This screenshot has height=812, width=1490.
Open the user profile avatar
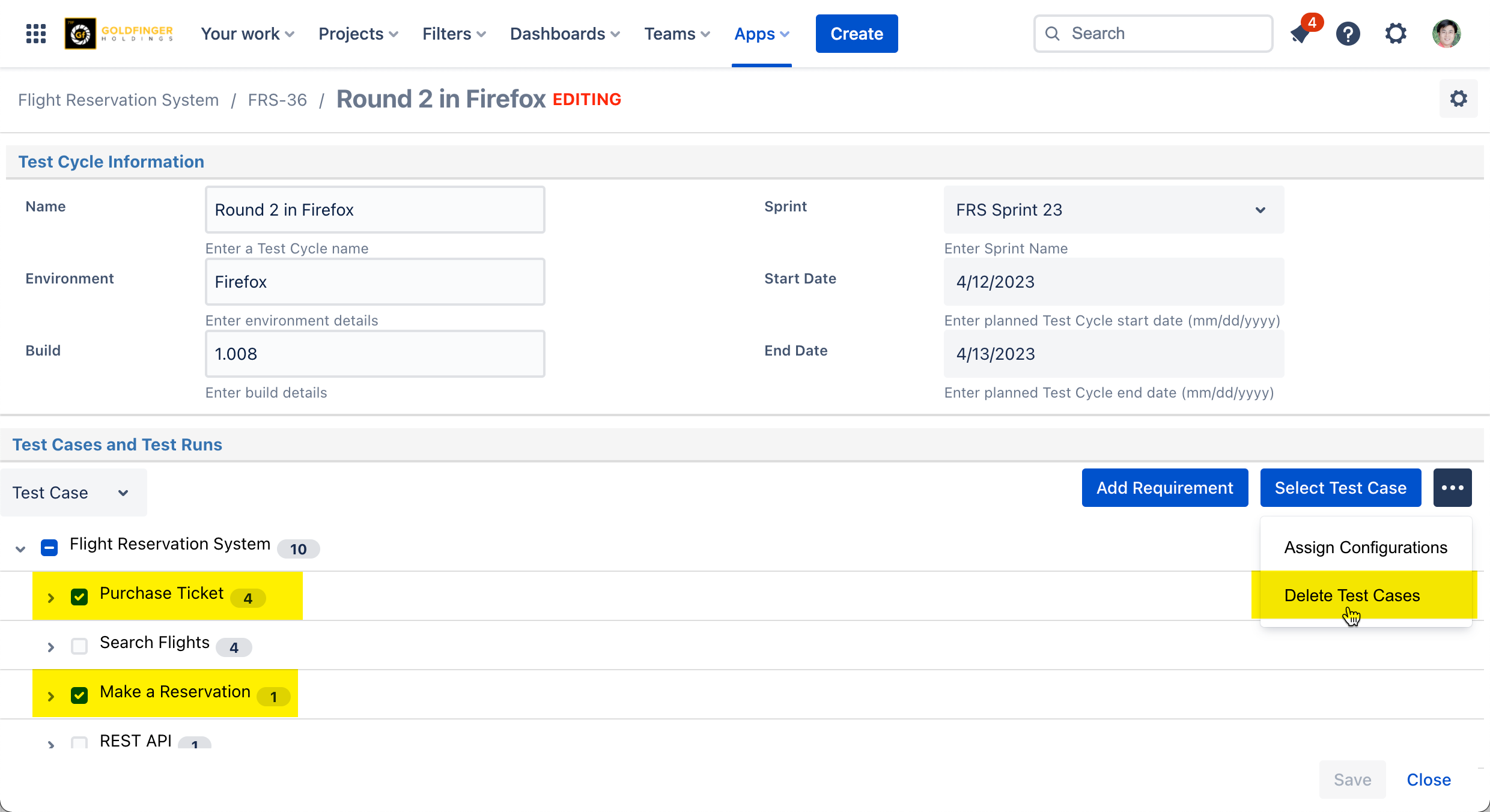[x=1446, y=34]
